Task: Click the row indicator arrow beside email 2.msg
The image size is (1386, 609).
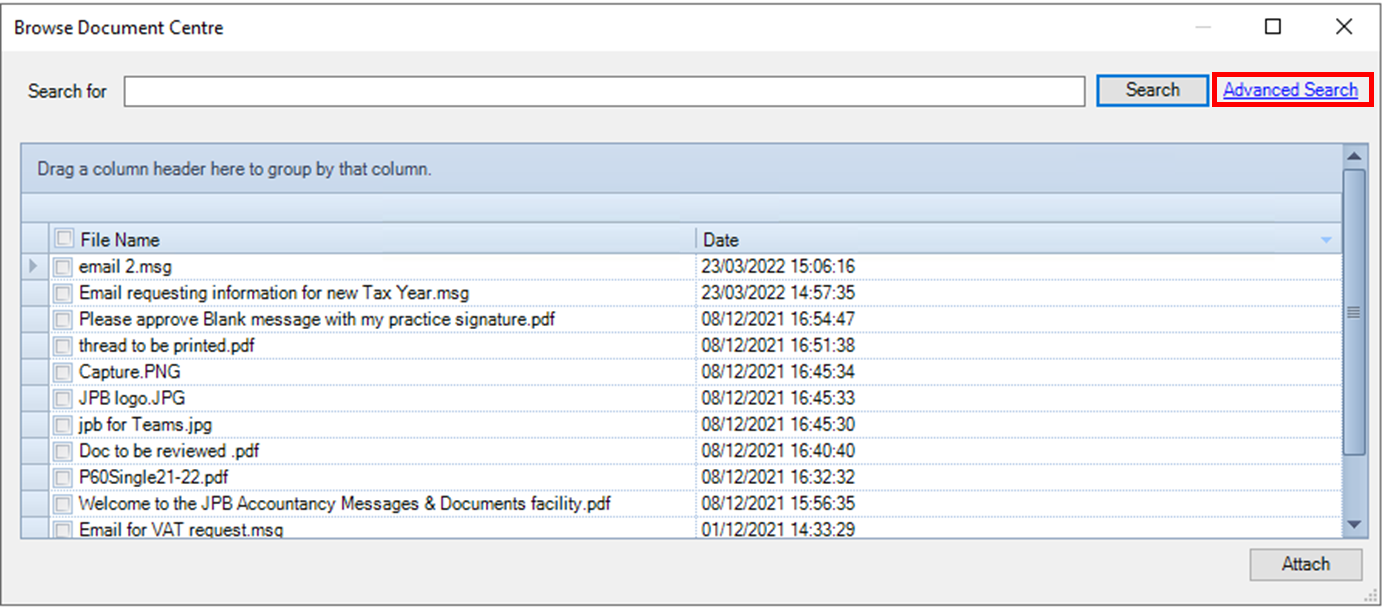Action: [35, 267]
